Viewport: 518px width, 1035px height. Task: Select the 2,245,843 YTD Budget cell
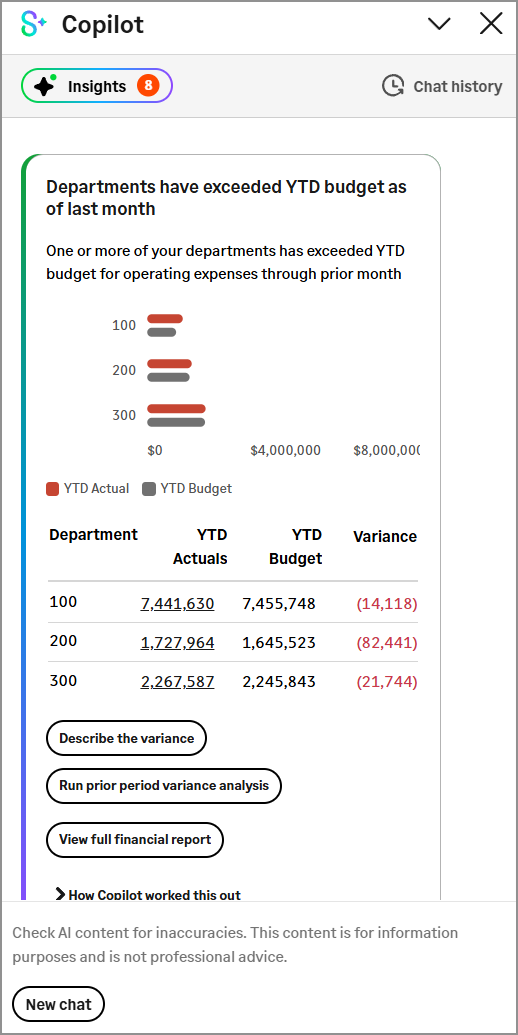pyautogui.click(x=278, y=681)
